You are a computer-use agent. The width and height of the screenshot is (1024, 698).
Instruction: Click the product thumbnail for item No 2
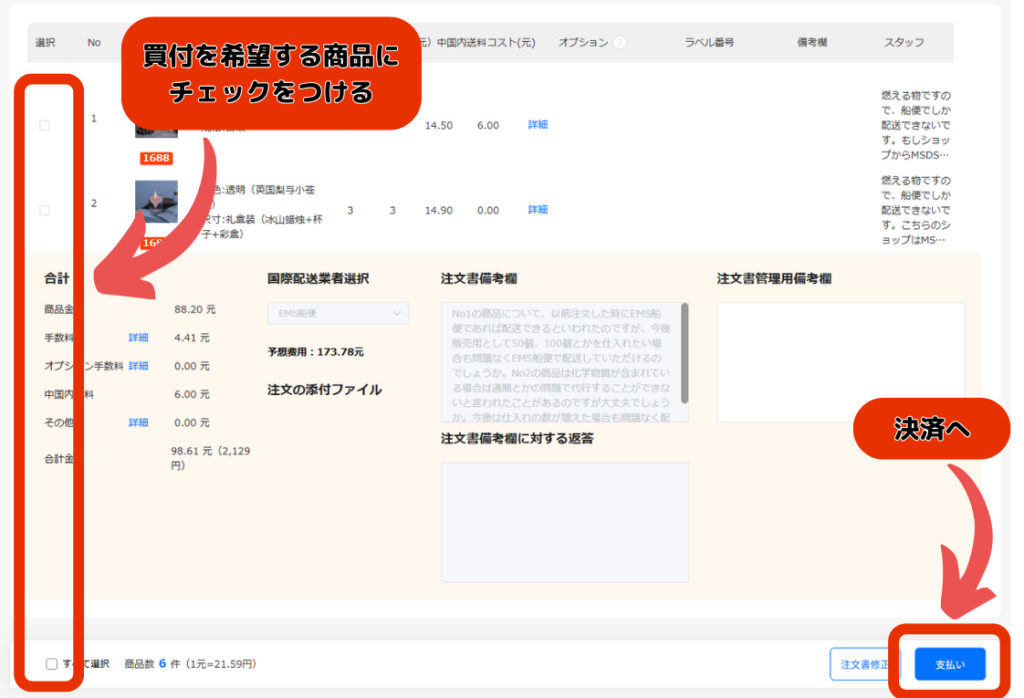coord(156,202)
